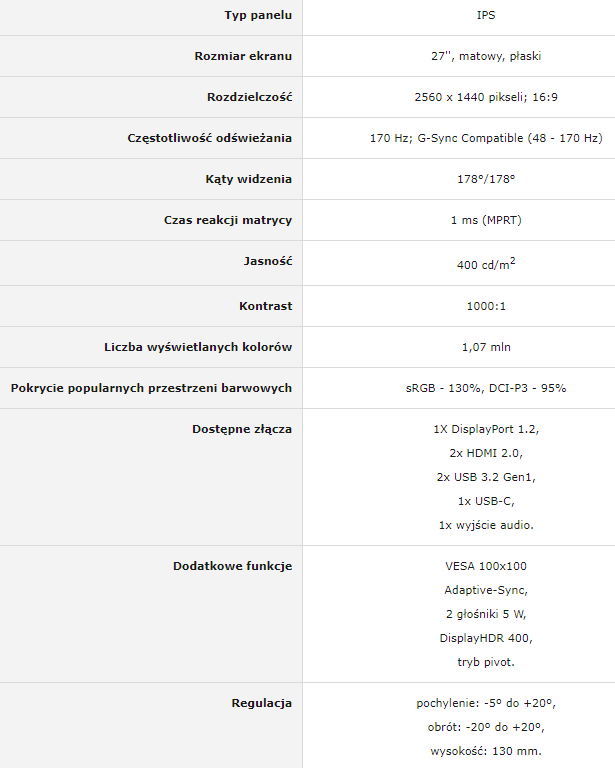Click the '1X DisplayPort 1.2,' connector line

(x=486, y=429)
